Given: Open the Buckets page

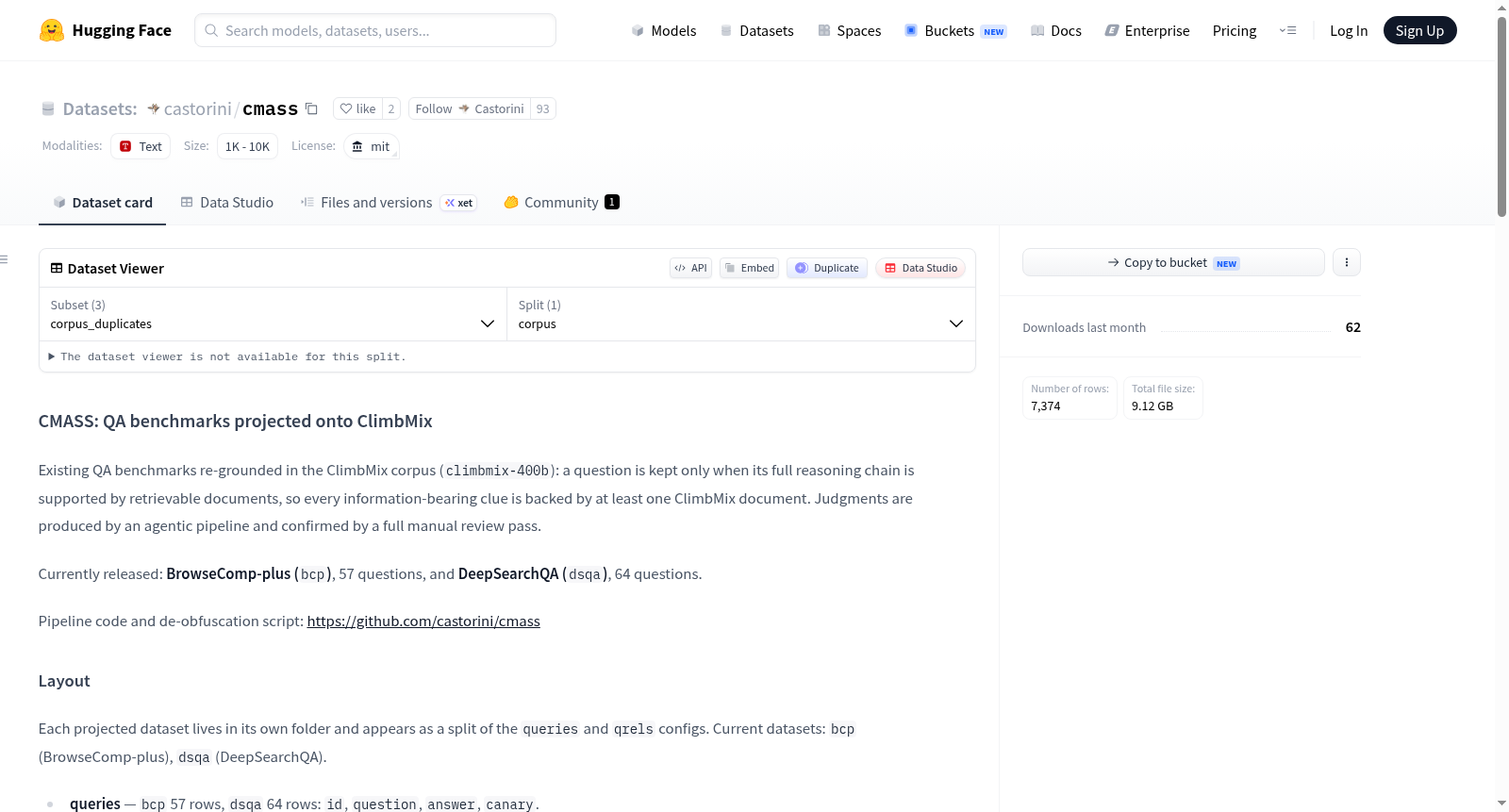Looking at the screenshot, I should pos(955,30).
